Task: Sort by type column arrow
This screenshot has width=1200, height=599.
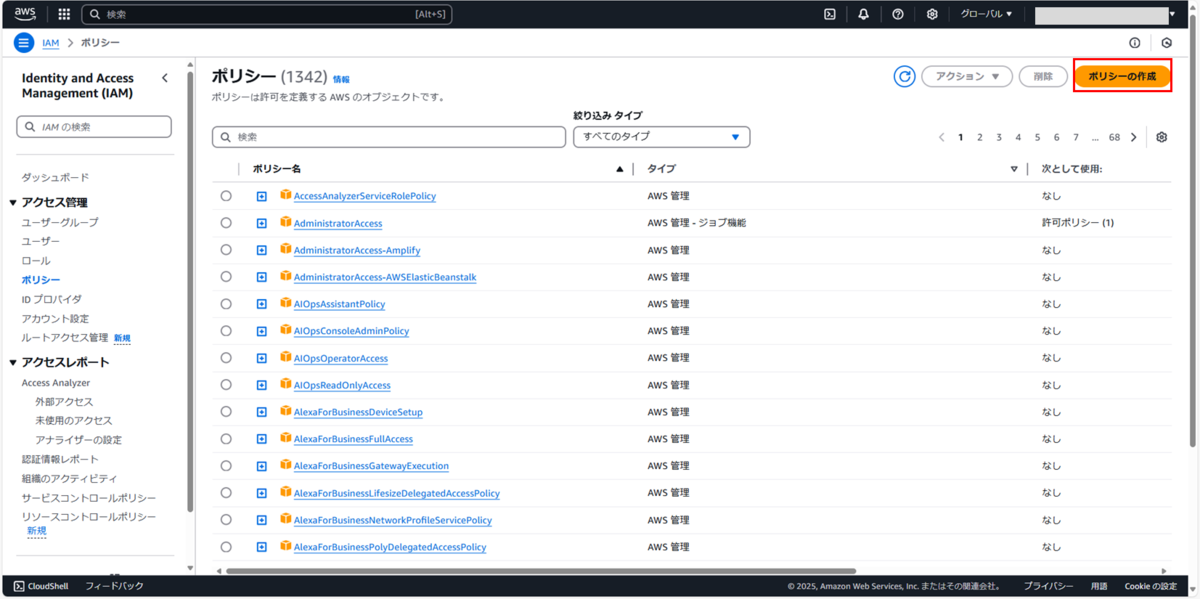Action: [x=1015, y=169]
